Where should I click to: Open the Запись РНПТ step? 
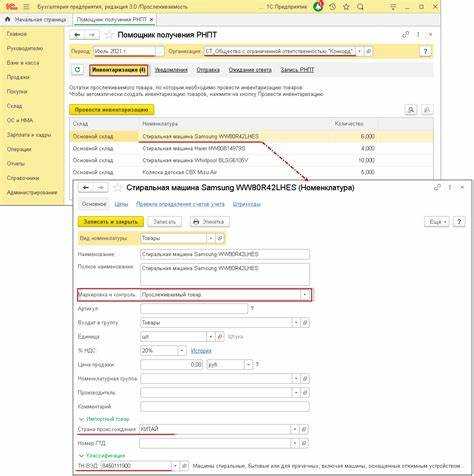pos(297,70)
